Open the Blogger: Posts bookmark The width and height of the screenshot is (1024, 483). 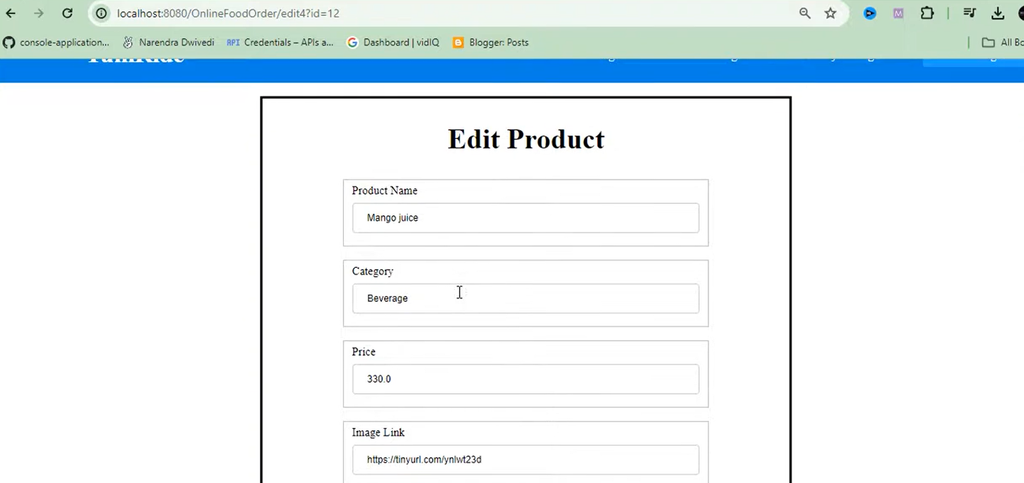point(490,42)
